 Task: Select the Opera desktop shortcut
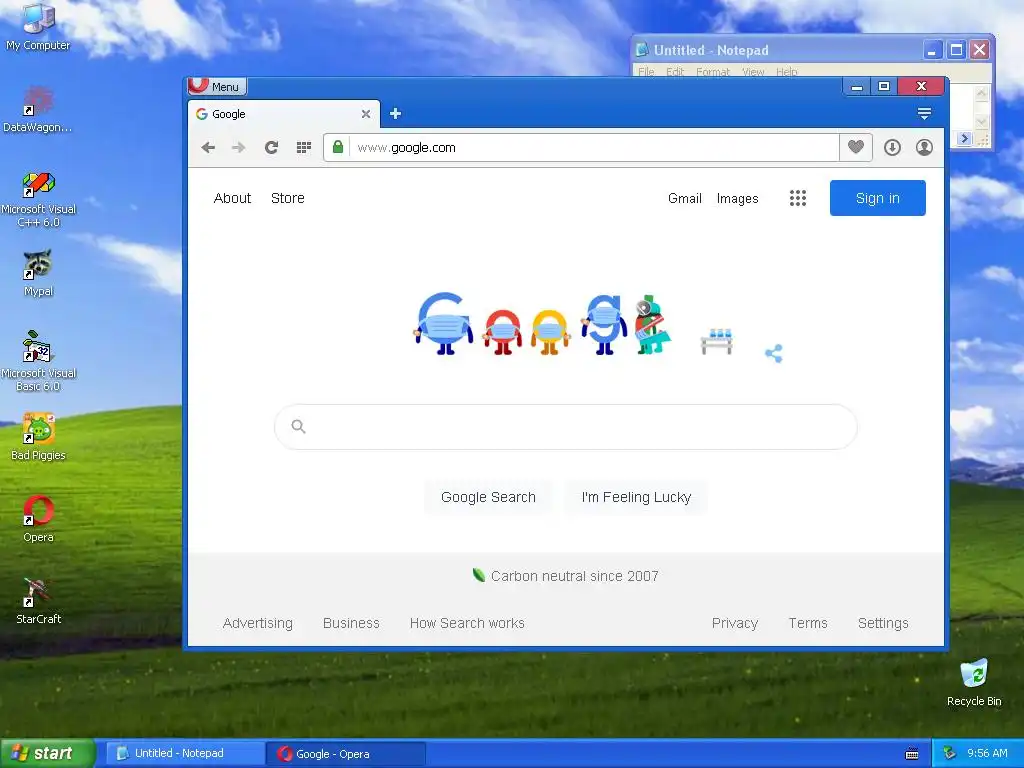pyautogui.click(x=38, y=519)
